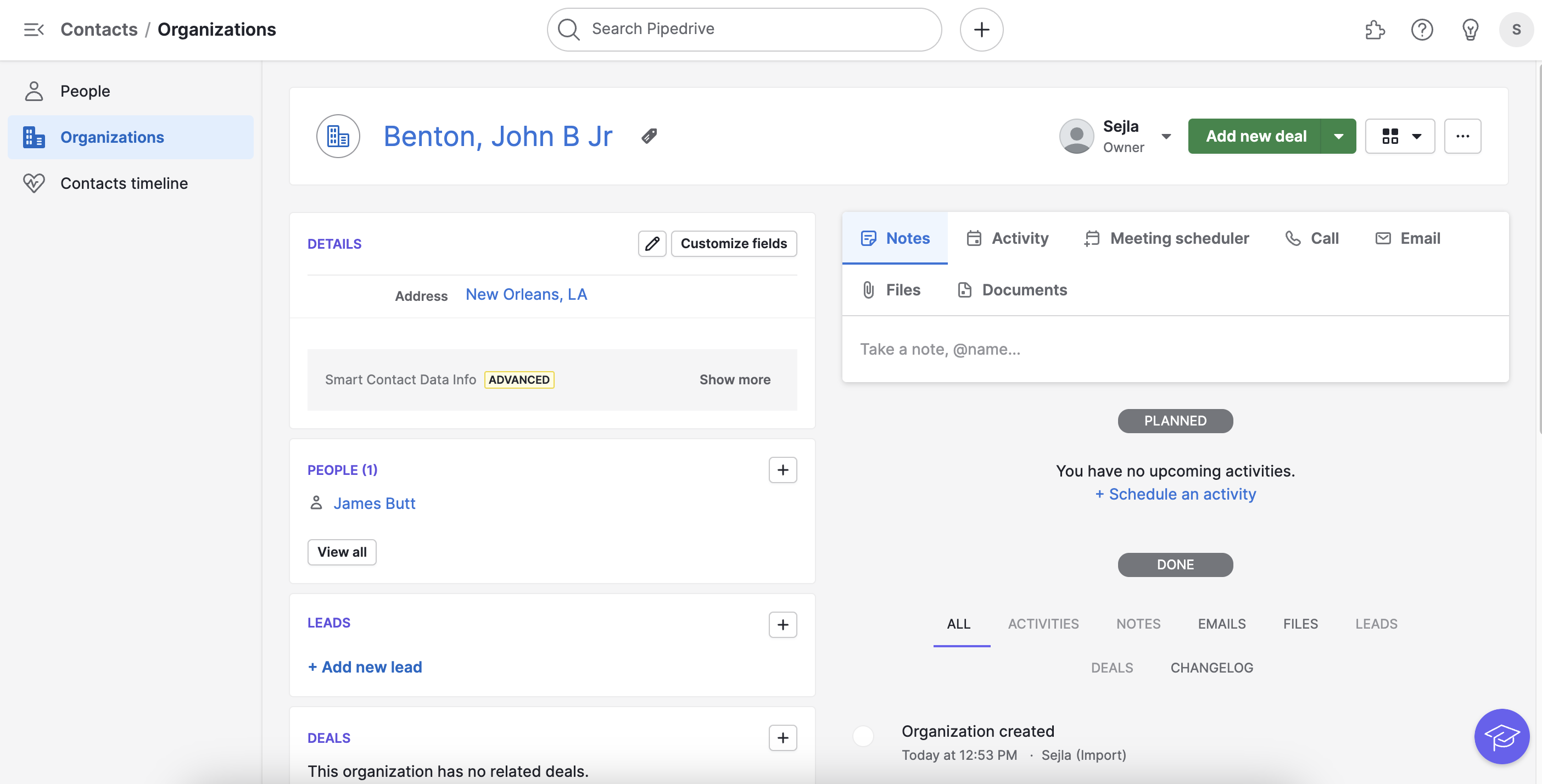Click Customize fields button
This screenshot has height=784, width=1542.
733,244
